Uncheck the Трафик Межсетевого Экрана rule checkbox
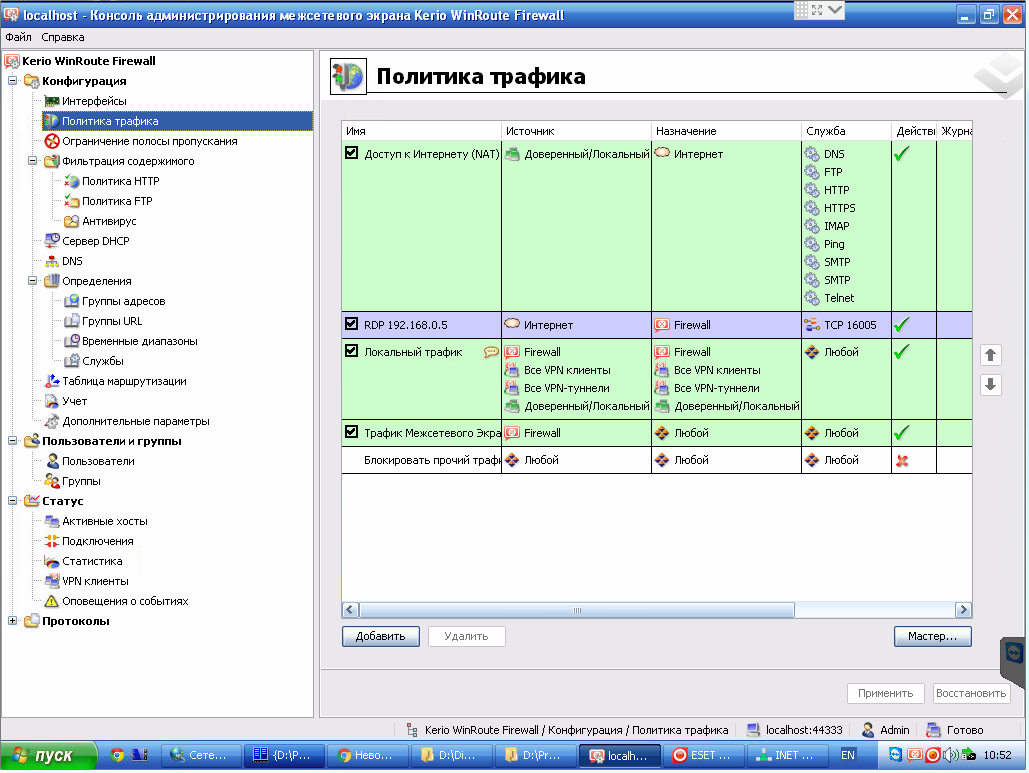The width and height of the screenshot is (1029, 773). 352,432
